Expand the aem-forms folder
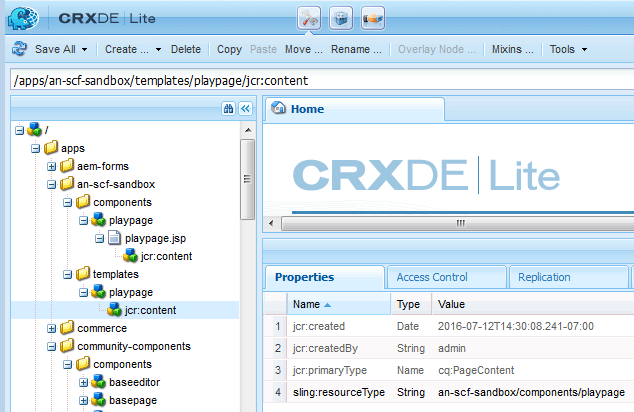Viewport: 634px width, 412px height. pos(51,167)
